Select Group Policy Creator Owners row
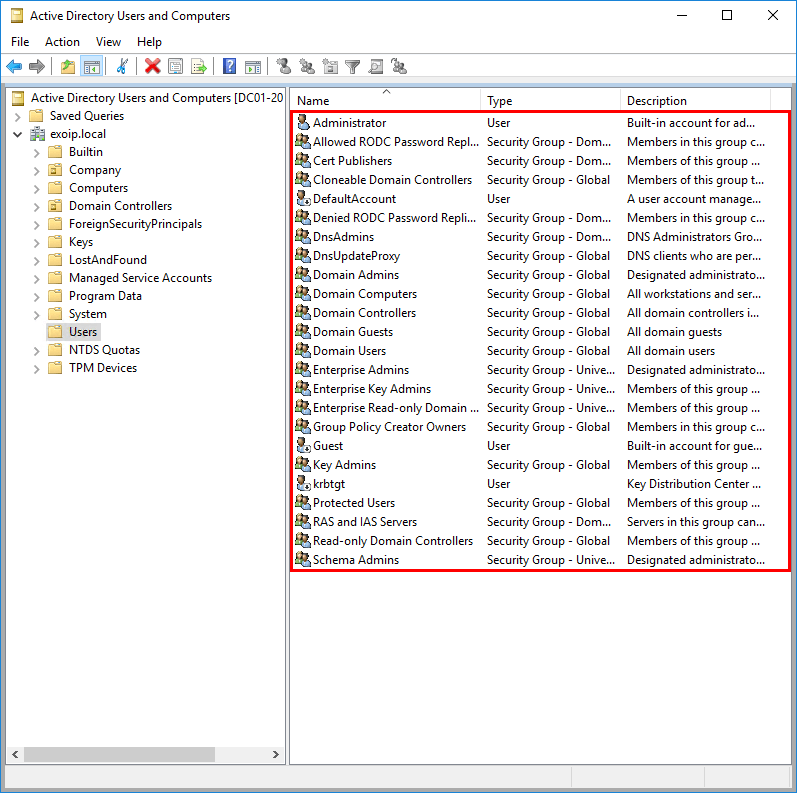 530,426
